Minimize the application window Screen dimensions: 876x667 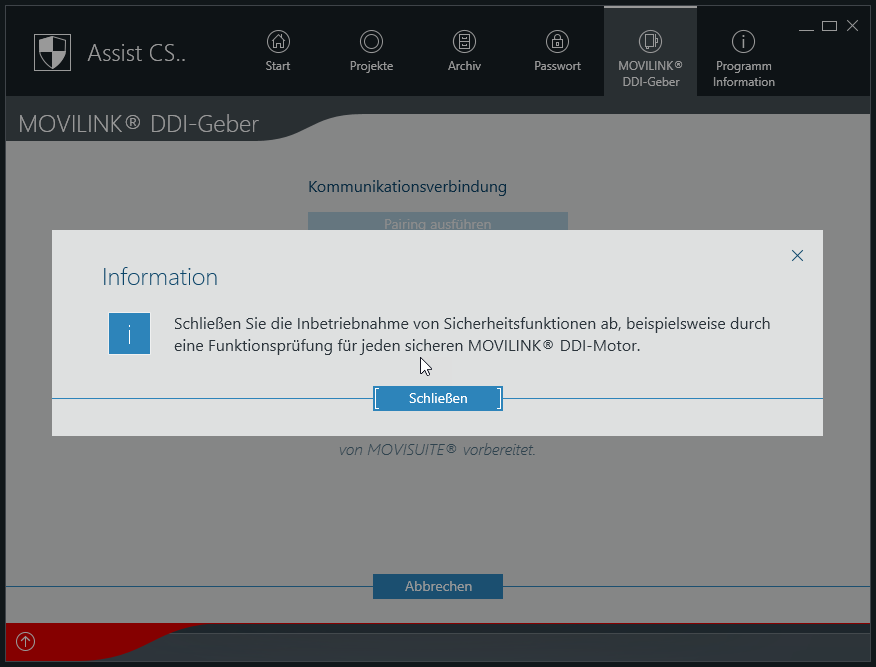pos(806,26)
